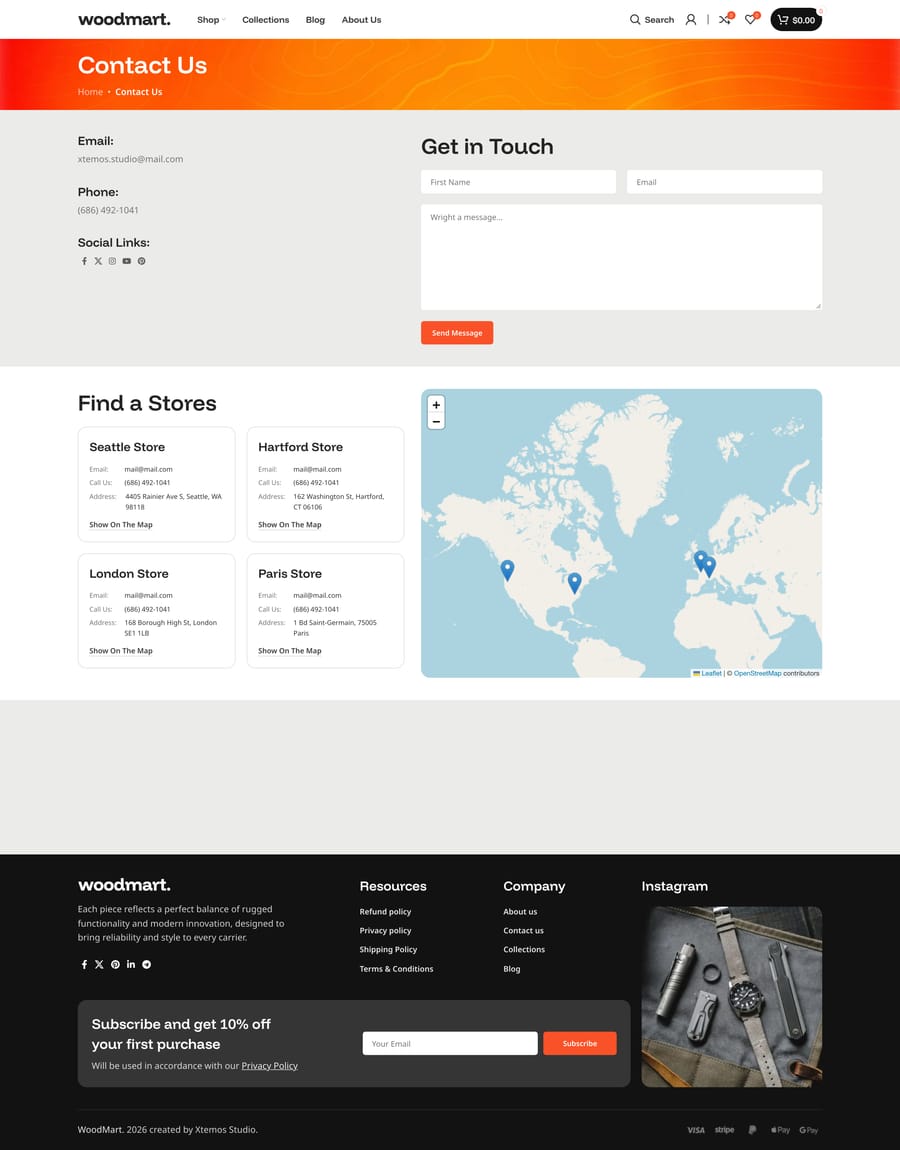Open Facebook icon in the footer
Screen dimensions: 900x1150
(x=84, y=964)
